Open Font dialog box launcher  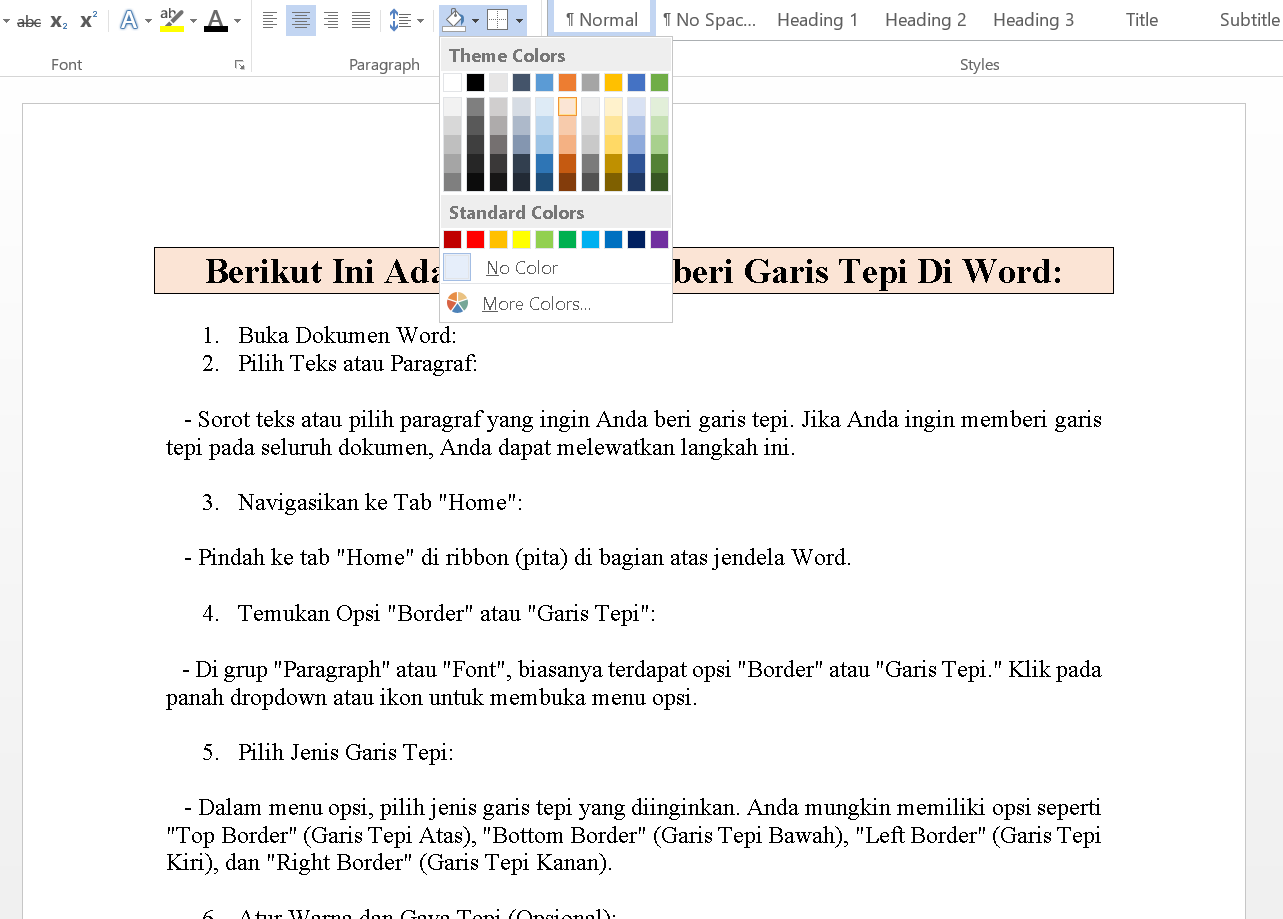pyautogui.click(x=239, y=65)
